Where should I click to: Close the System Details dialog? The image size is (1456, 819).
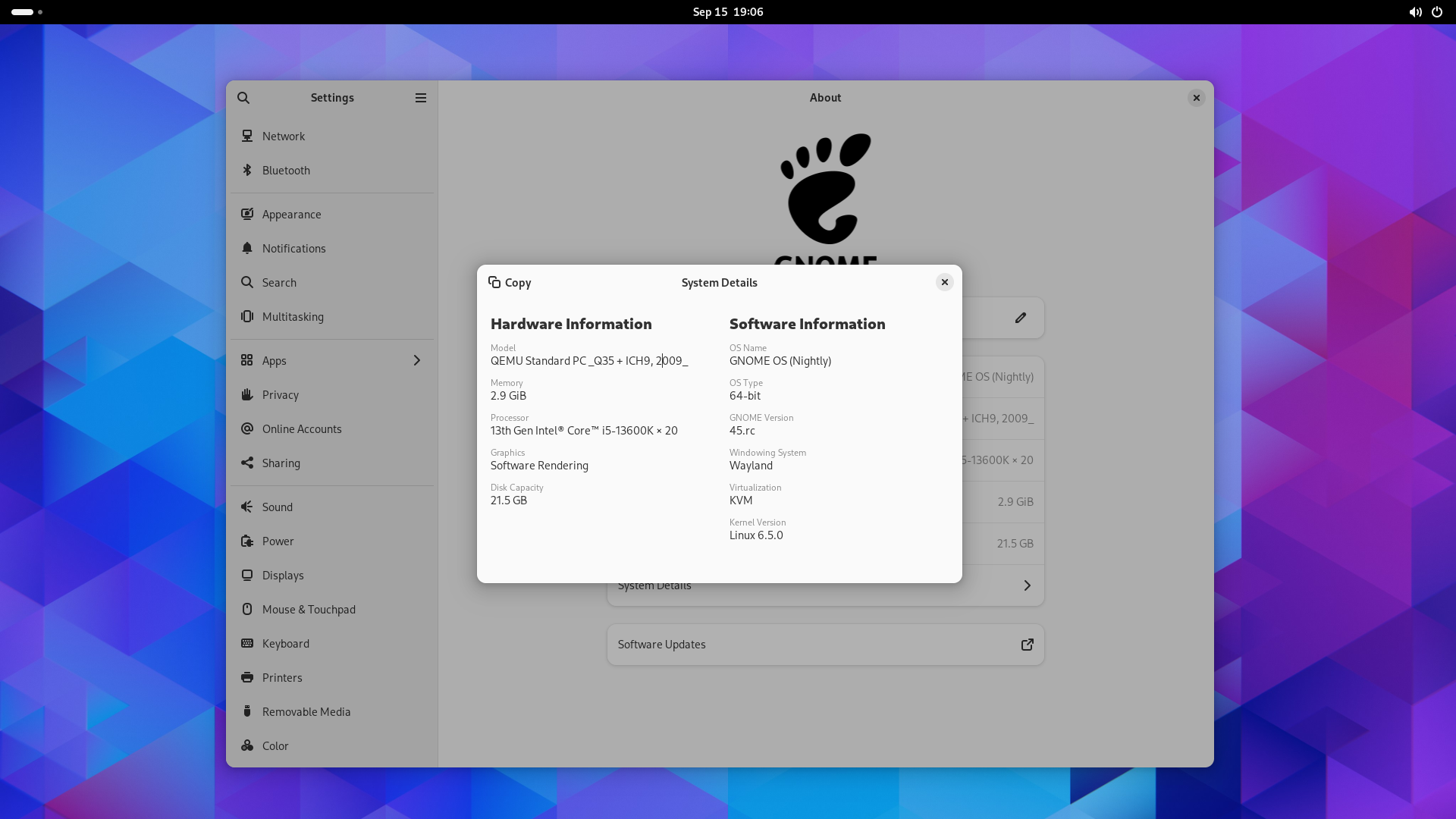tap(945, 282)
